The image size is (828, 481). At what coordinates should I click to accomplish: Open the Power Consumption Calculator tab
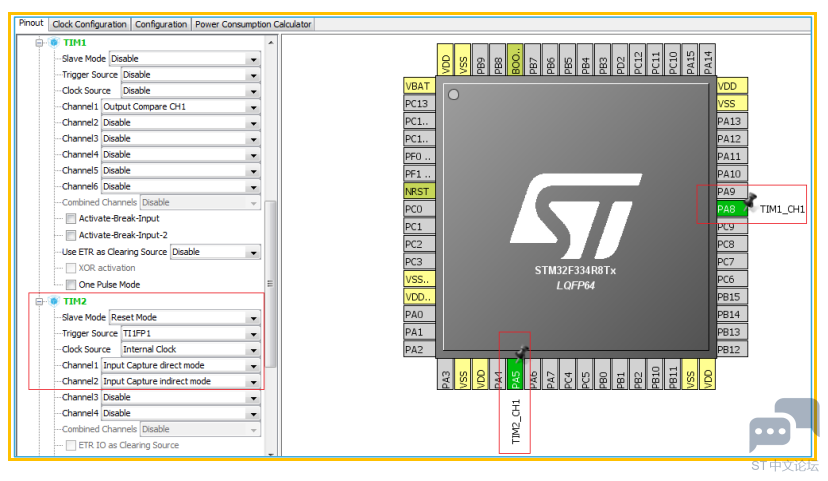[253, 24]
